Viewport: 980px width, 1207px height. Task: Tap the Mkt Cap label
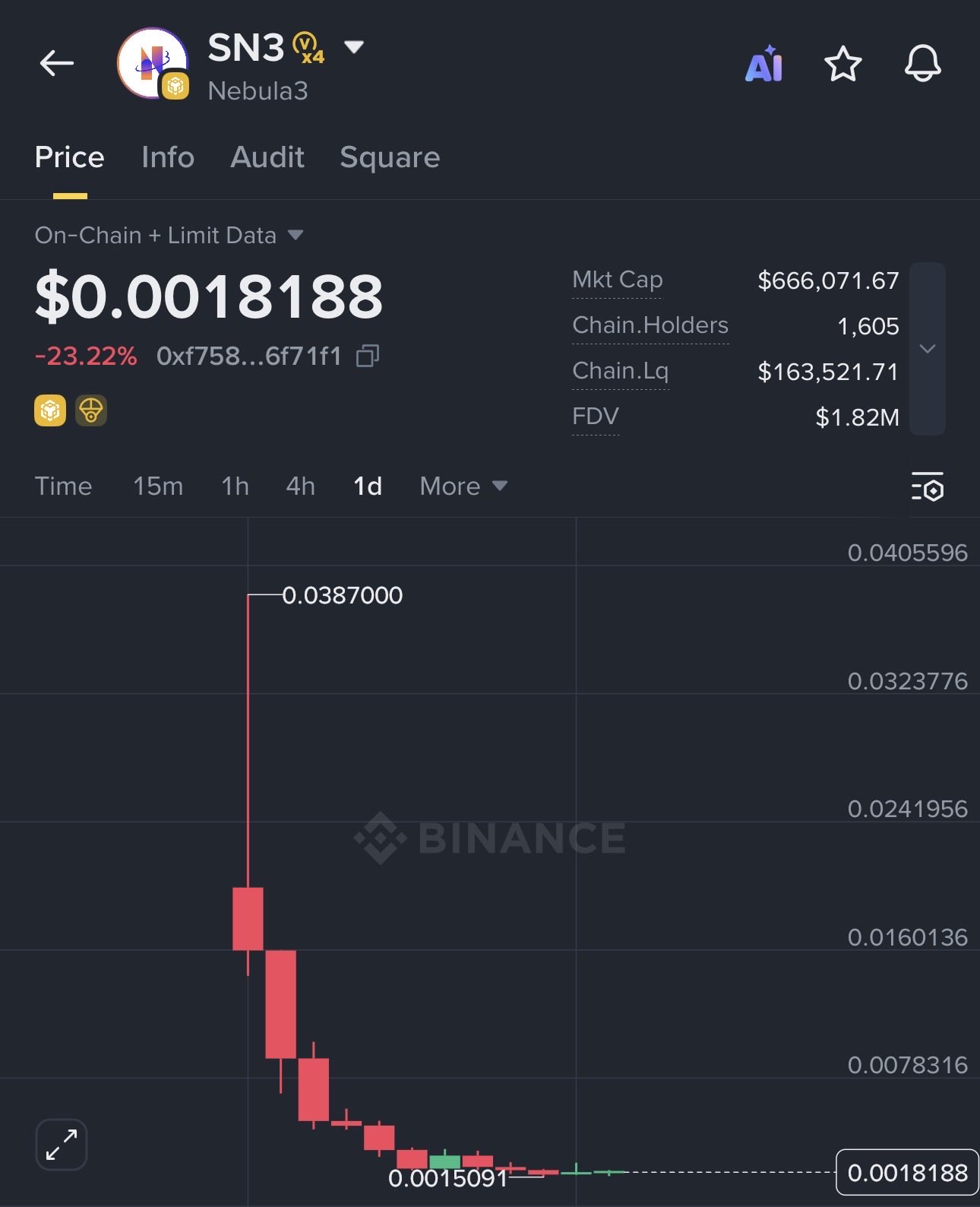coord(617,280)
